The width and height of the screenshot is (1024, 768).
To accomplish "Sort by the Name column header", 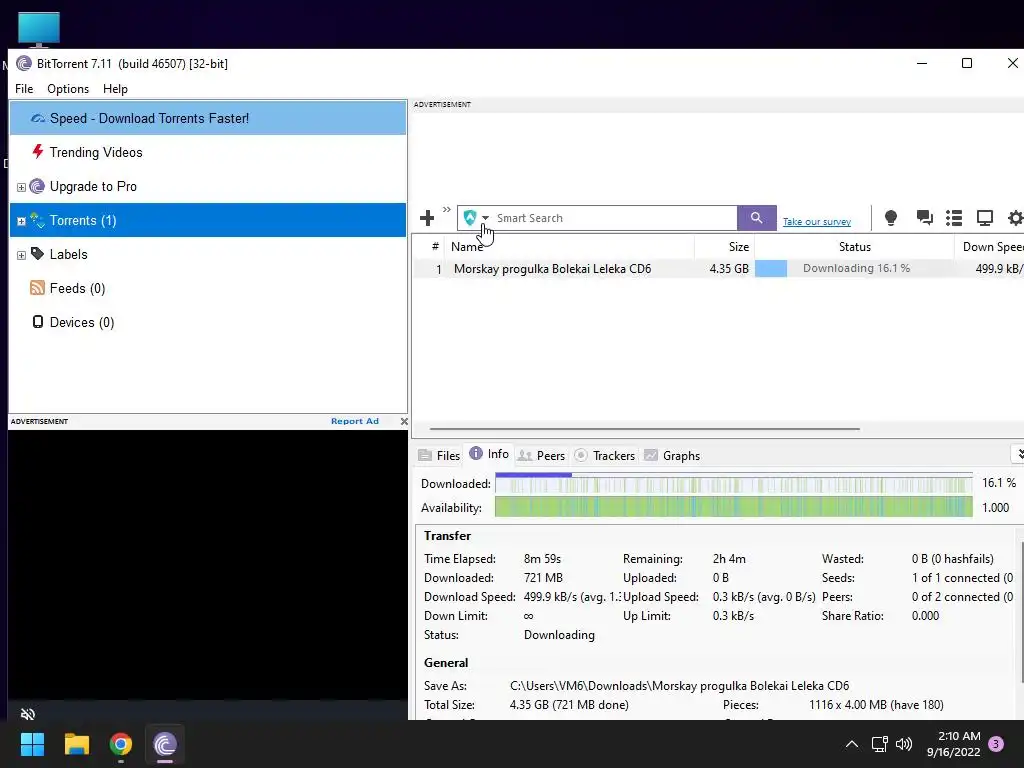I will tap(569, 246).
